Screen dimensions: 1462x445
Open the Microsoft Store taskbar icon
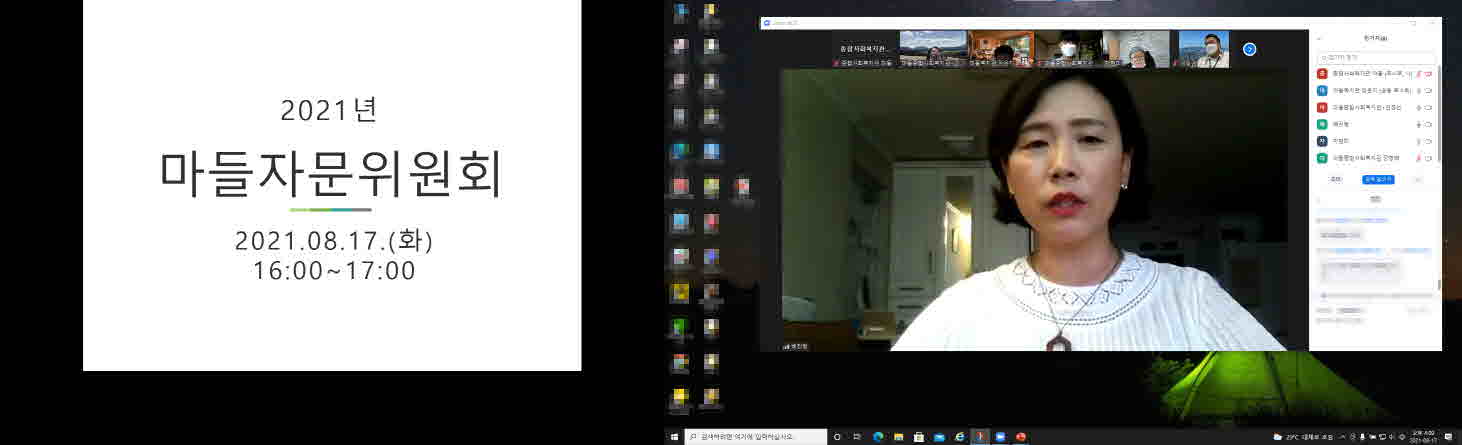coord(918,437)
